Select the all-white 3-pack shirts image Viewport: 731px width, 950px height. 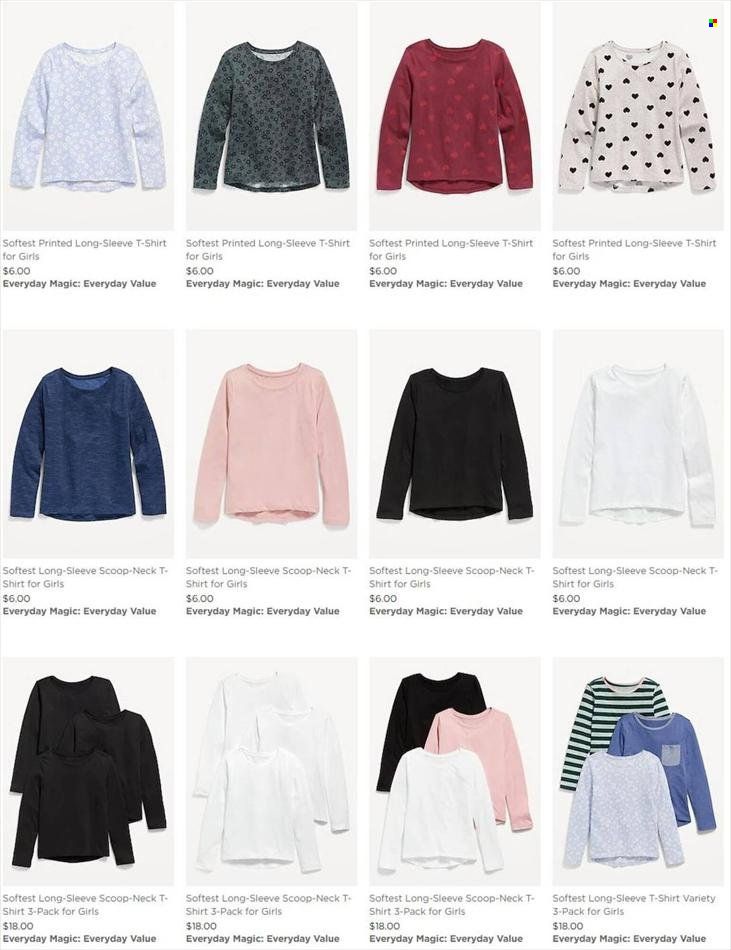[271, 771]
